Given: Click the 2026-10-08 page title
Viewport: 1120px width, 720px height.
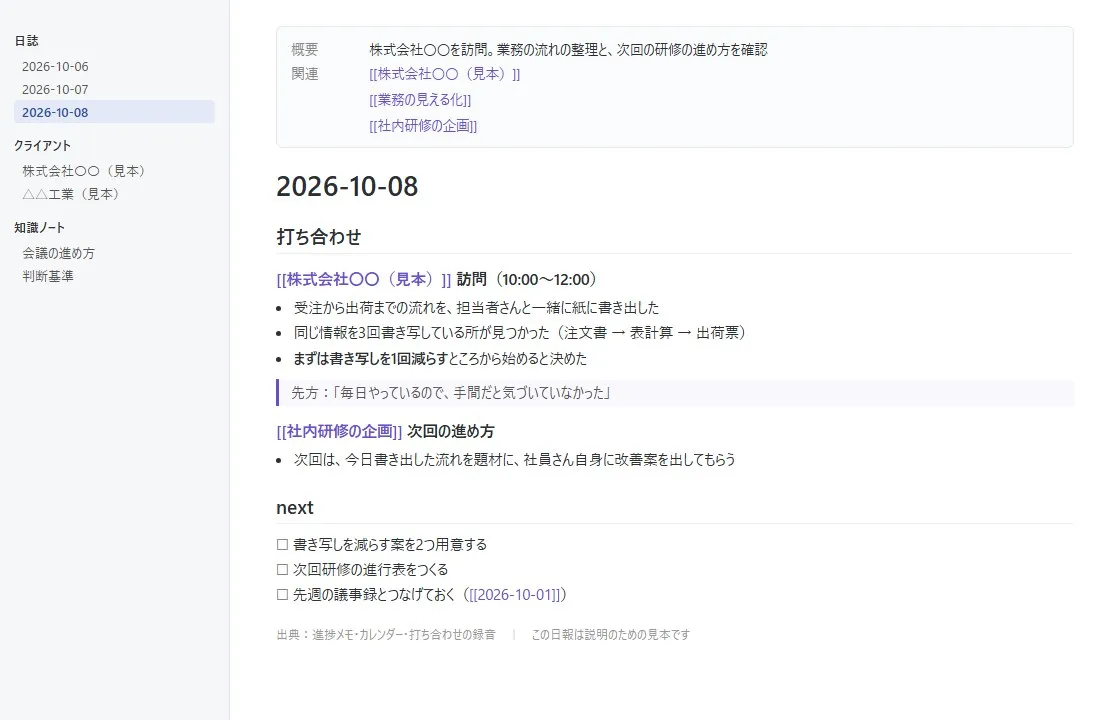Looking at the screenshot, I should [x=347, y=186].
